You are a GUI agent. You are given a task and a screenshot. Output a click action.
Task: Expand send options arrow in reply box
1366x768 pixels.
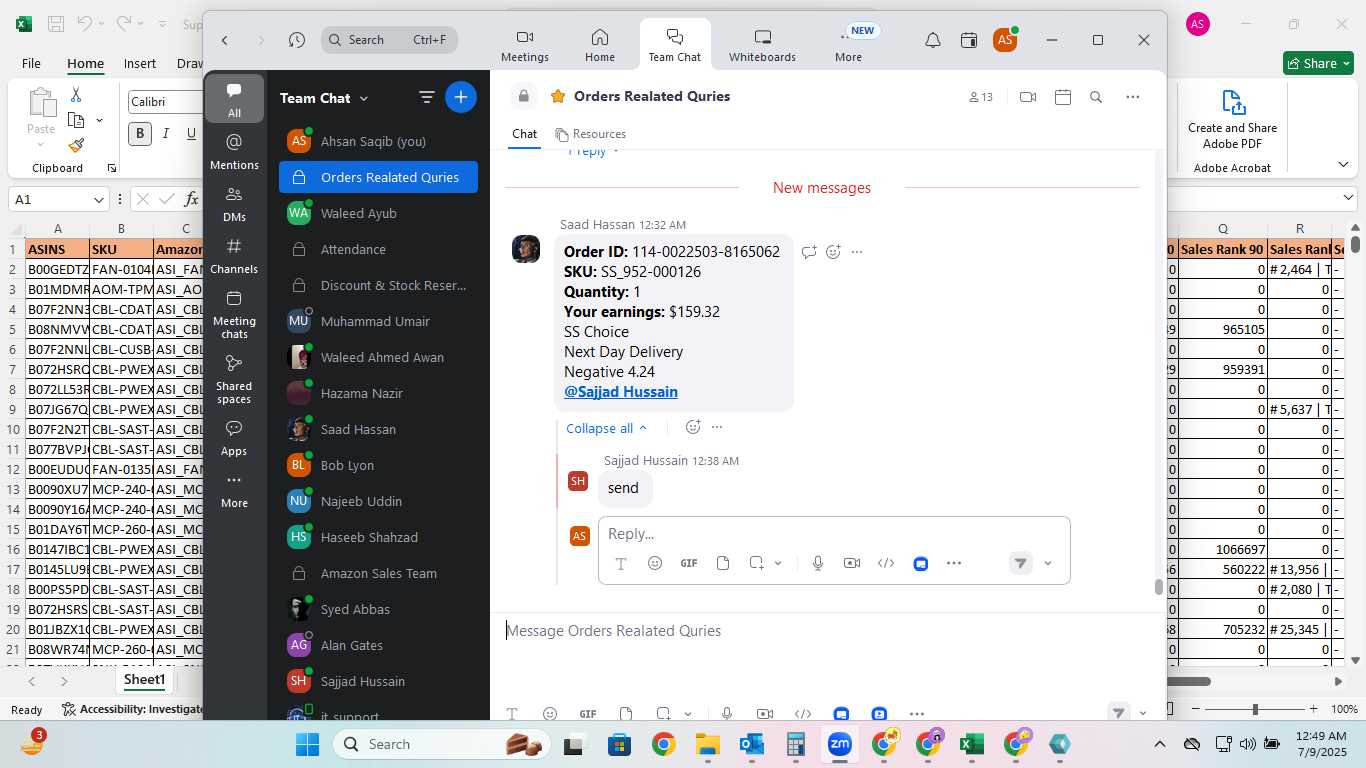coord(1048,563)
